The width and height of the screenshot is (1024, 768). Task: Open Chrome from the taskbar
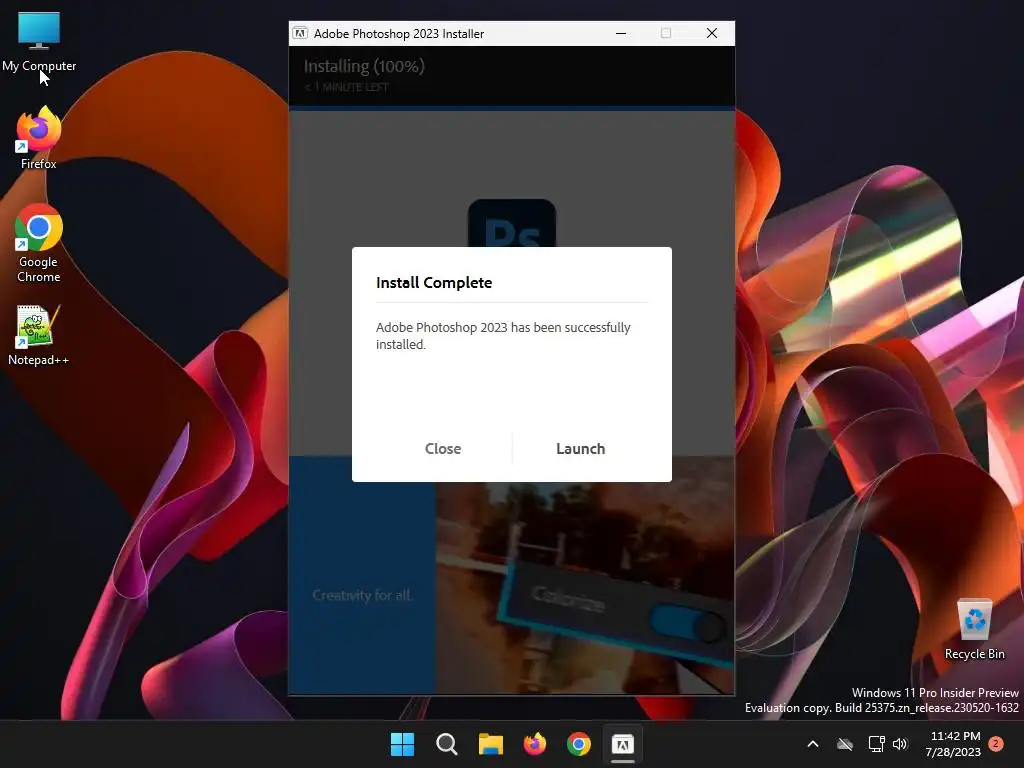[x=579, y=744]
